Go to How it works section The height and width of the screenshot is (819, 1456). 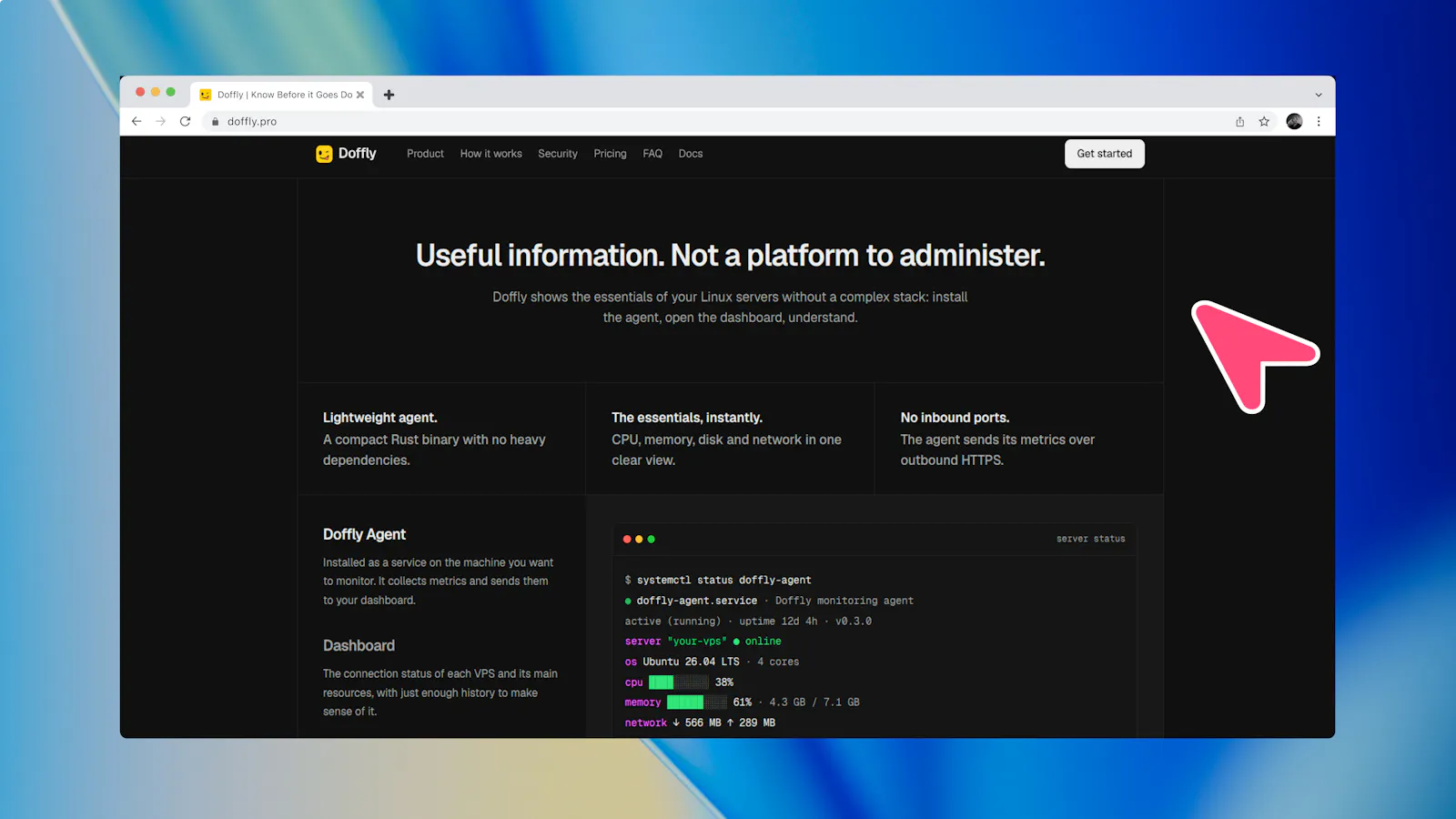(491, 154)
